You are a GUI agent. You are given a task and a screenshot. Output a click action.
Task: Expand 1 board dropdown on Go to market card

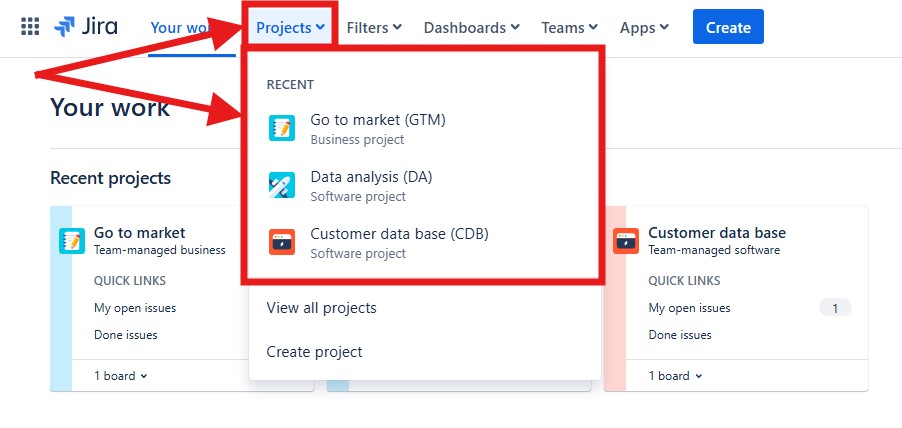click(120, 376)
